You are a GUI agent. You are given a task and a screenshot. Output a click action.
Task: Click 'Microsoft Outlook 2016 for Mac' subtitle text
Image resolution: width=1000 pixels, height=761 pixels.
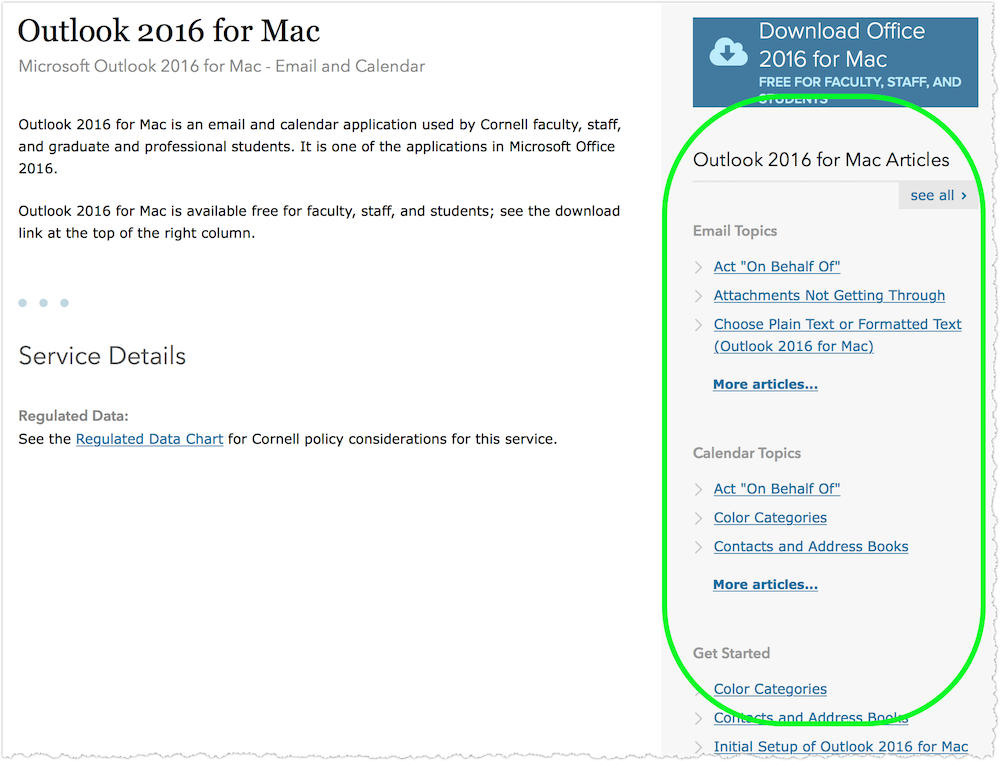221,66
